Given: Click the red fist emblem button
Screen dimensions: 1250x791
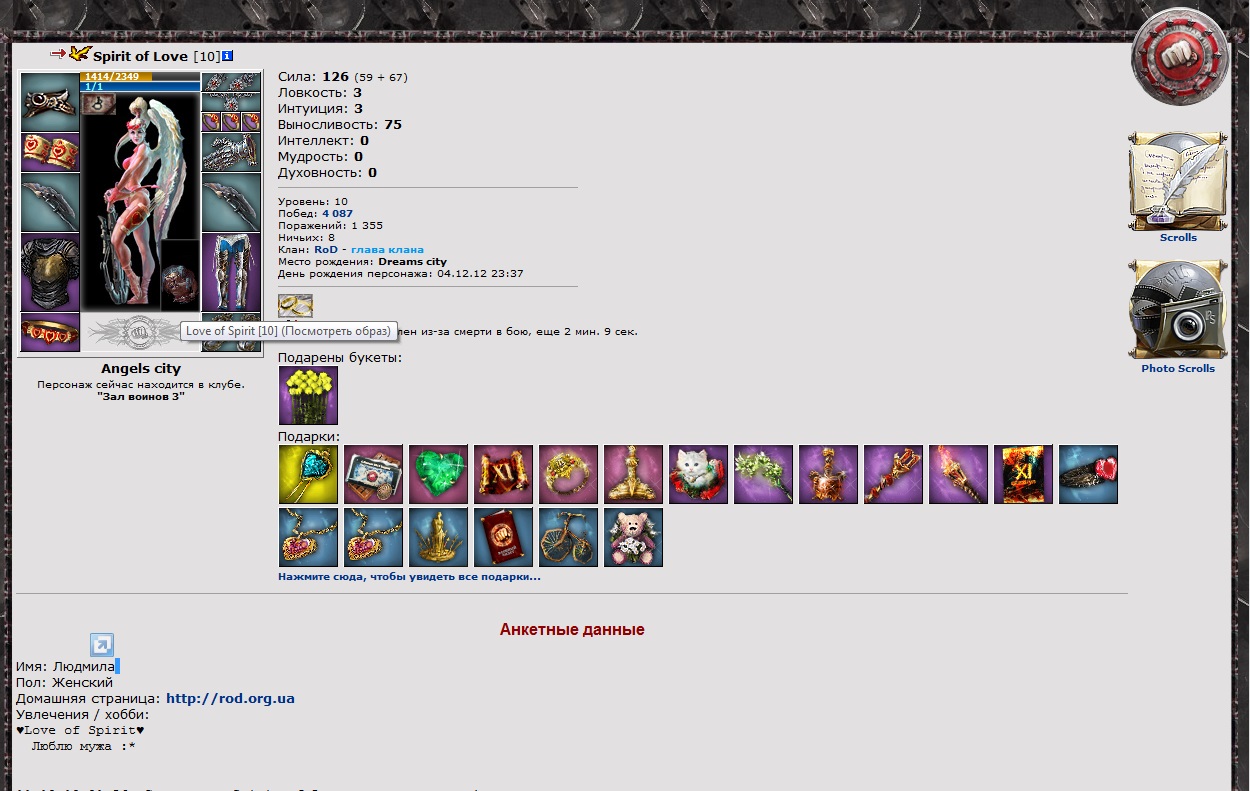Looking at the screenshot, I should coord(1179,58).
